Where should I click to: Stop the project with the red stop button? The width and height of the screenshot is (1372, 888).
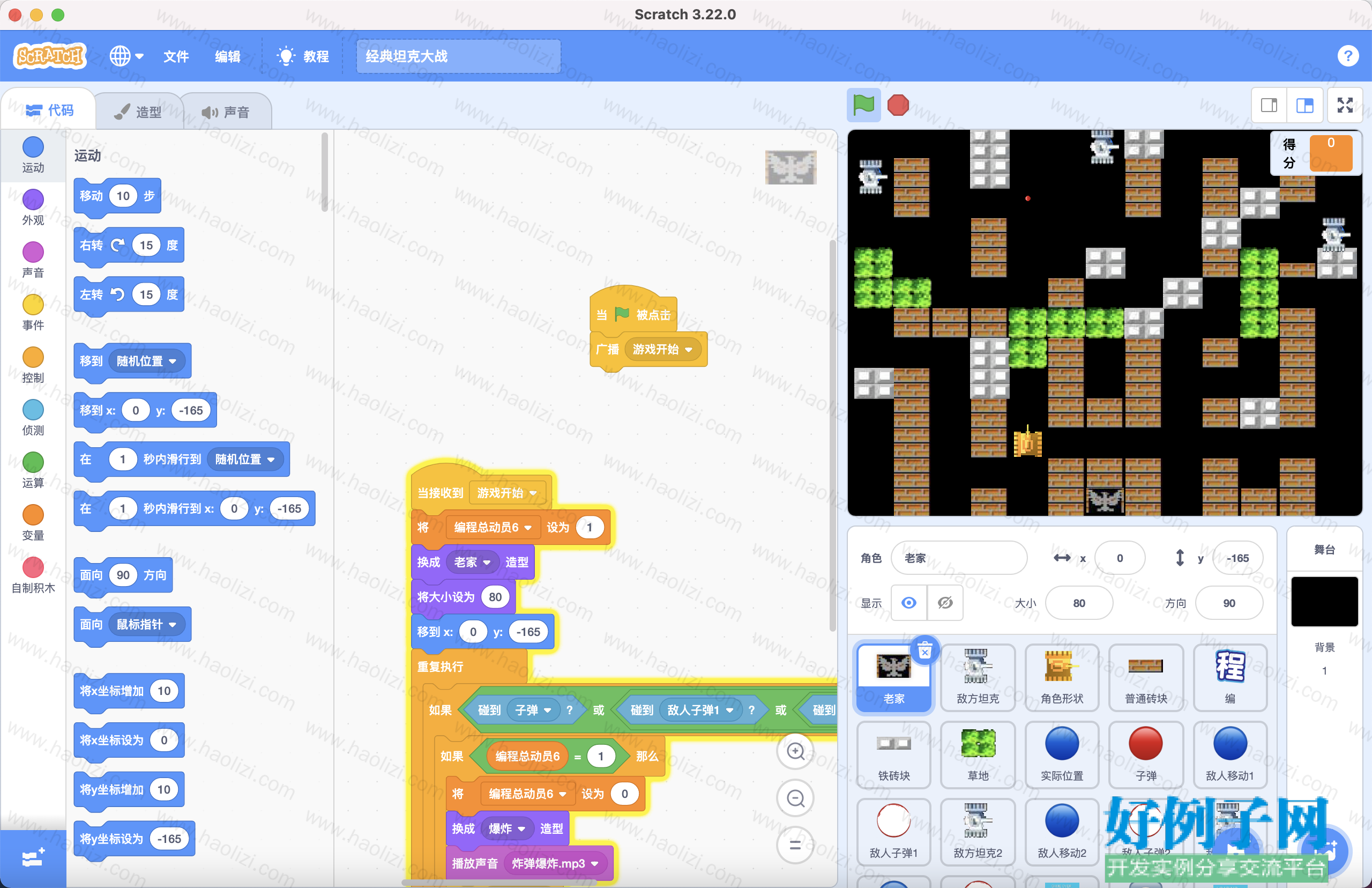pyautogui.click(x=898, y=105)
